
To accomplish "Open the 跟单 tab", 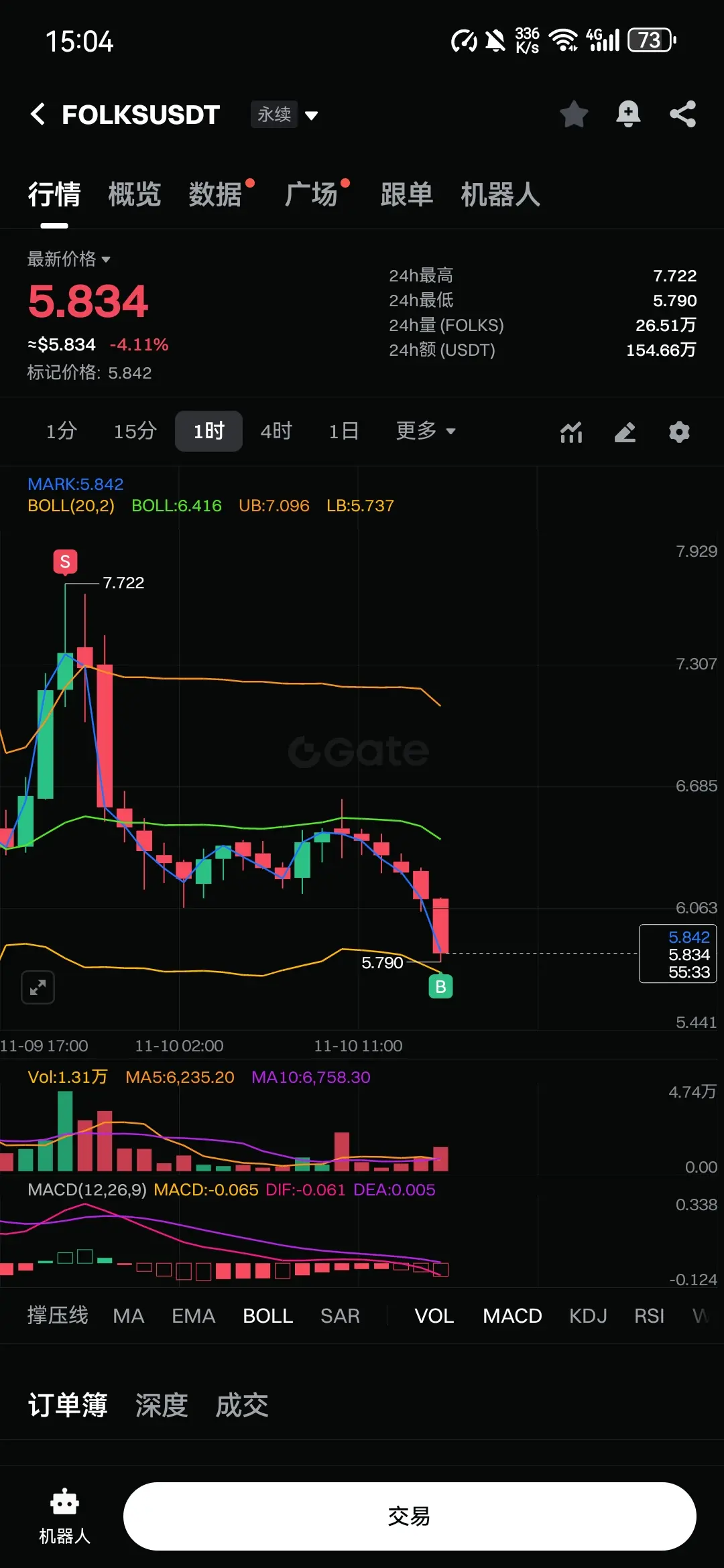I will pos(407,194).
